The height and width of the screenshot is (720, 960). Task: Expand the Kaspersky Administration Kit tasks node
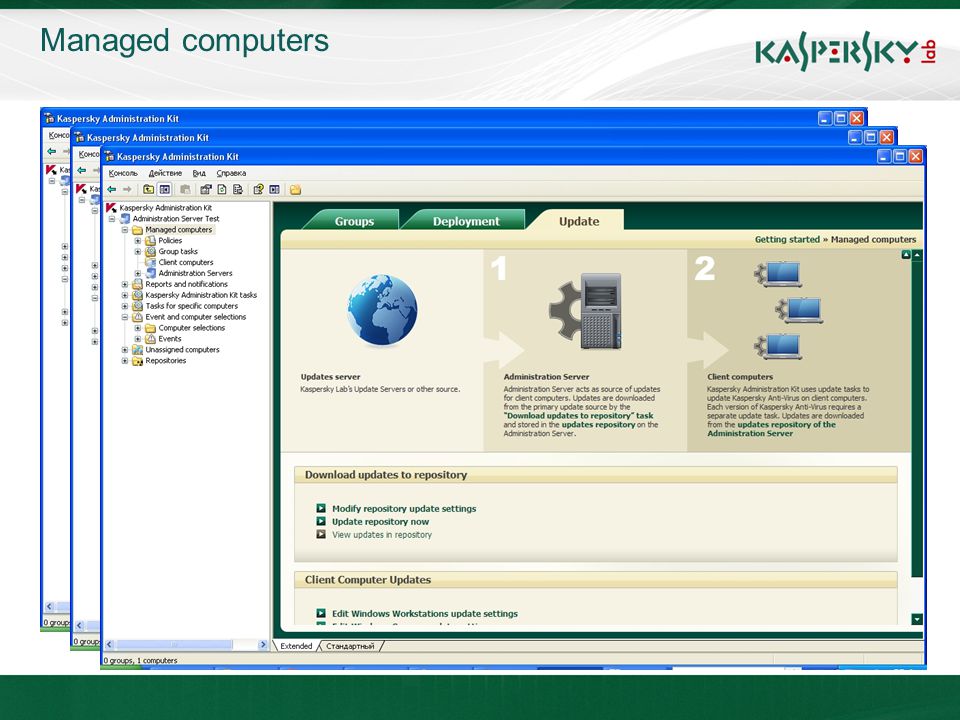(125, 295)
